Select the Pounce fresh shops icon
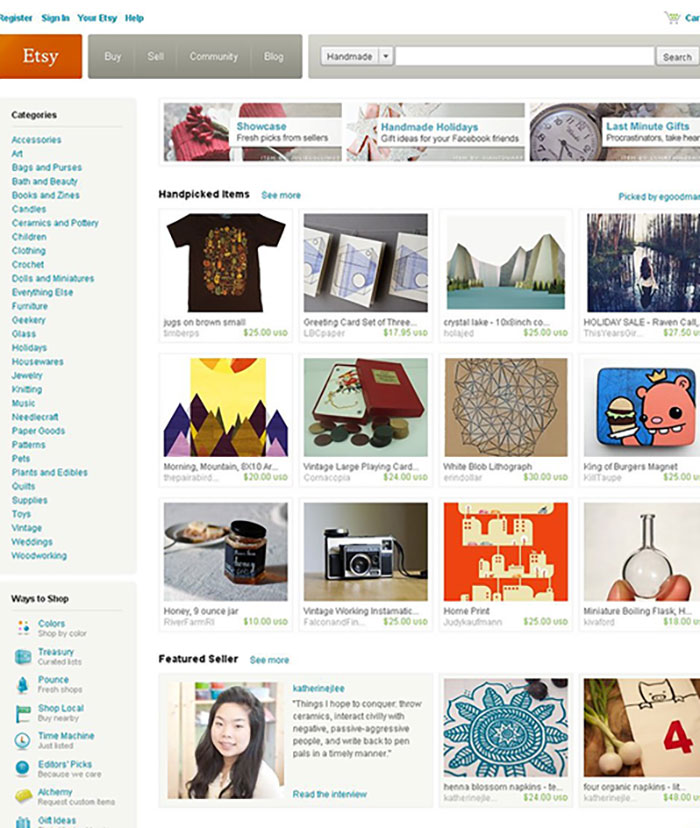Viewport: 700px width, 828px height. pyautogui.click(x=22, y=684)
